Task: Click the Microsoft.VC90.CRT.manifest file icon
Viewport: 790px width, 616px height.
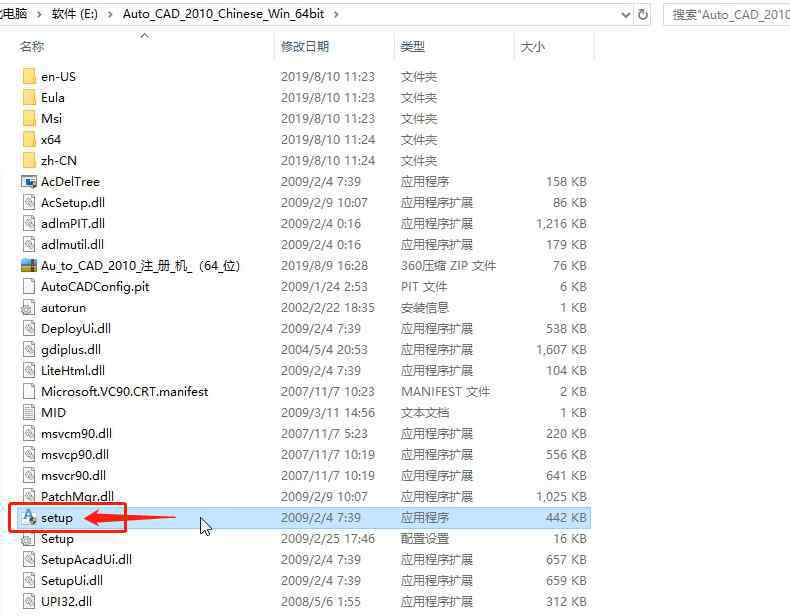Action: click(x=29, y=392)
